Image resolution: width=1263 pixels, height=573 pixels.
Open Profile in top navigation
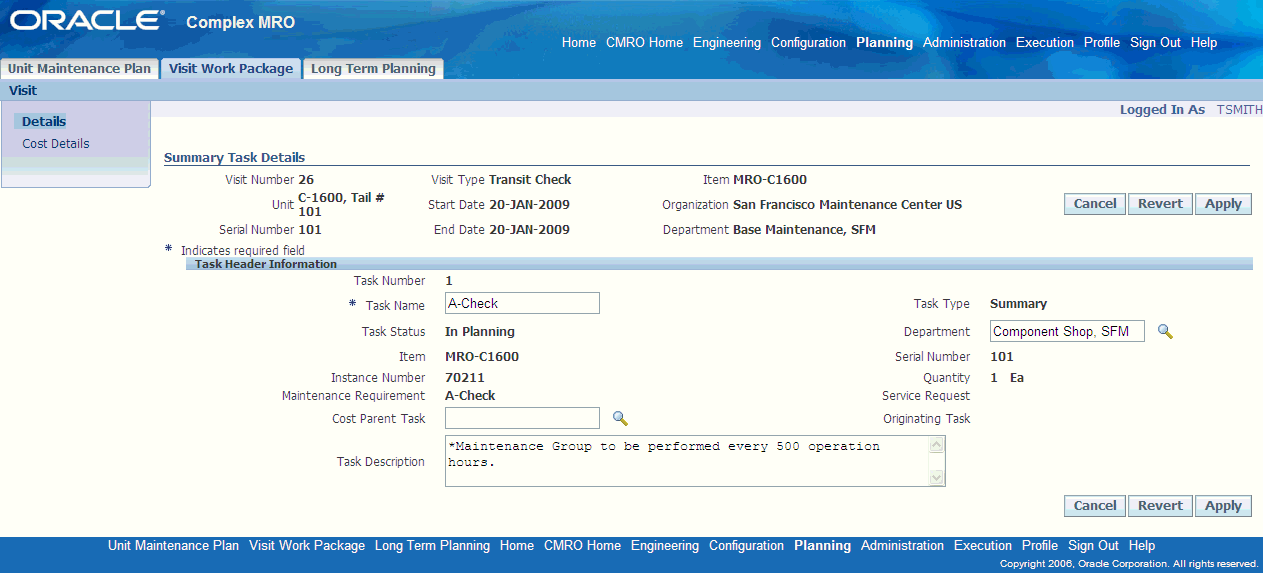coord(1102,43)
